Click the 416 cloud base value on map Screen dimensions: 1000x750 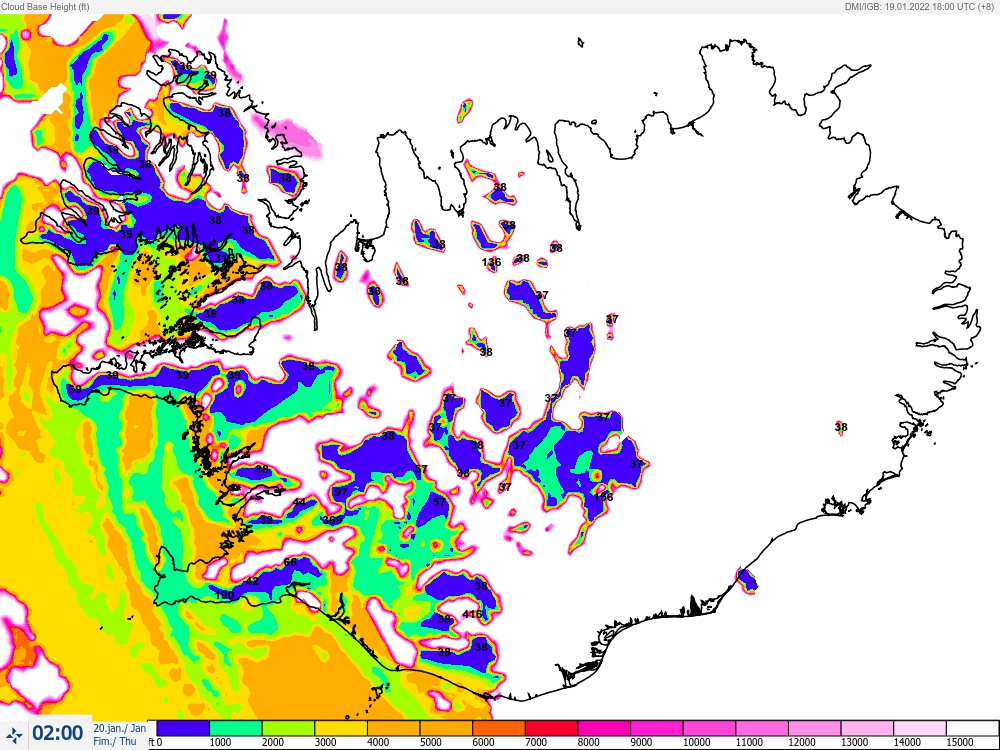(472, 614)
